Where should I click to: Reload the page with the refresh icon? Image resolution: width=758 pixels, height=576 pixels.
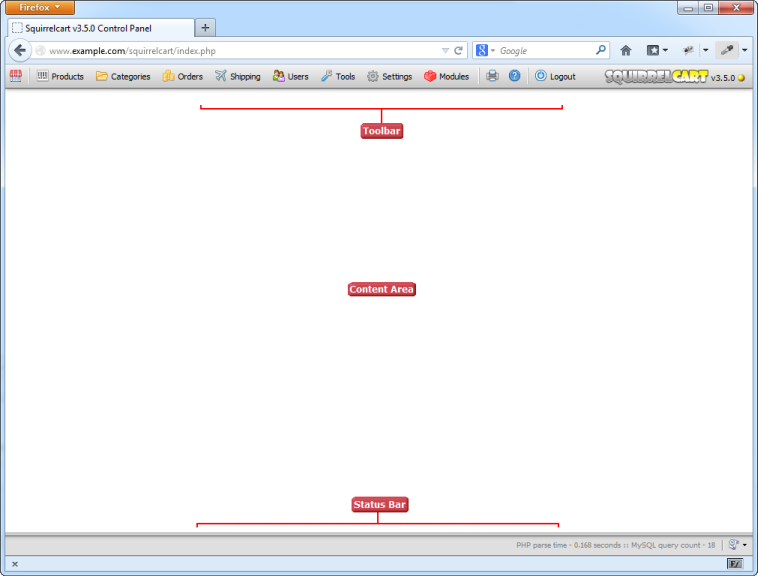click(x=459, y=50)
